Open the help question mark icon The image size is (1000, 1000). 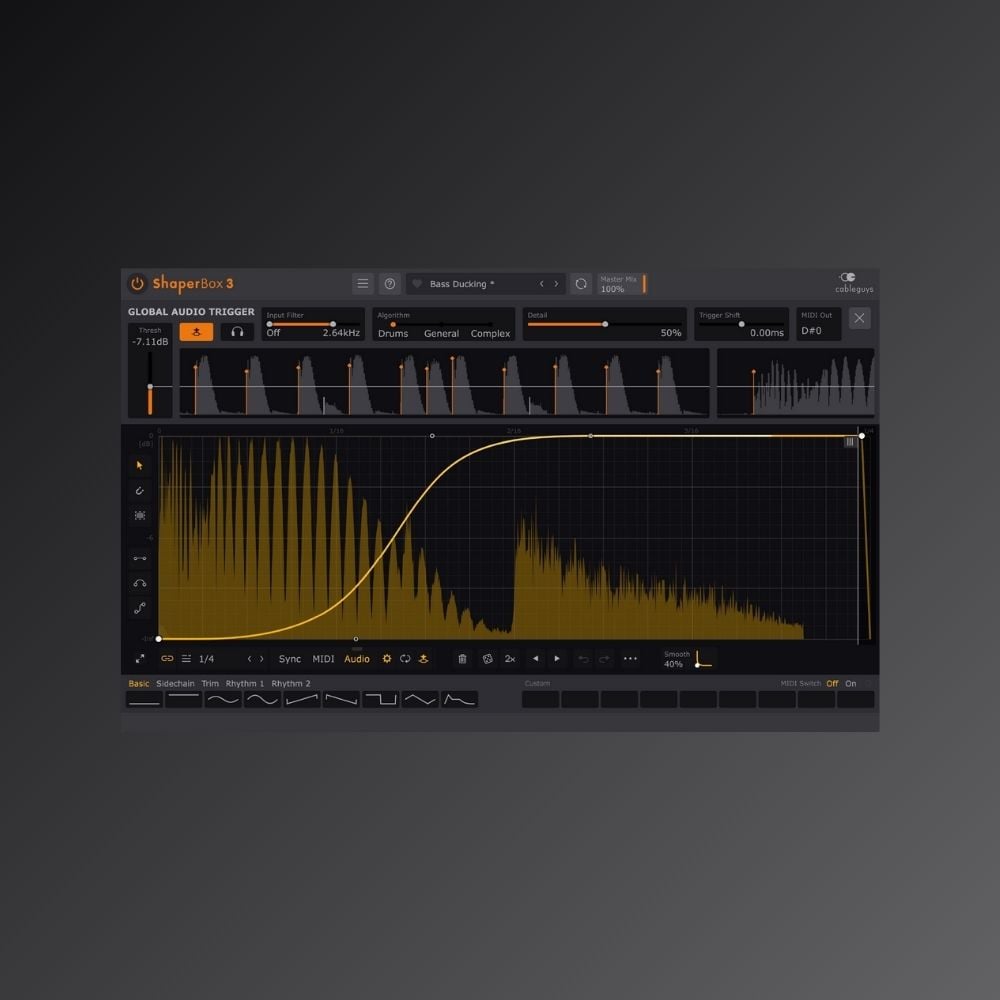pyautogui.click(x=390, y=284)
